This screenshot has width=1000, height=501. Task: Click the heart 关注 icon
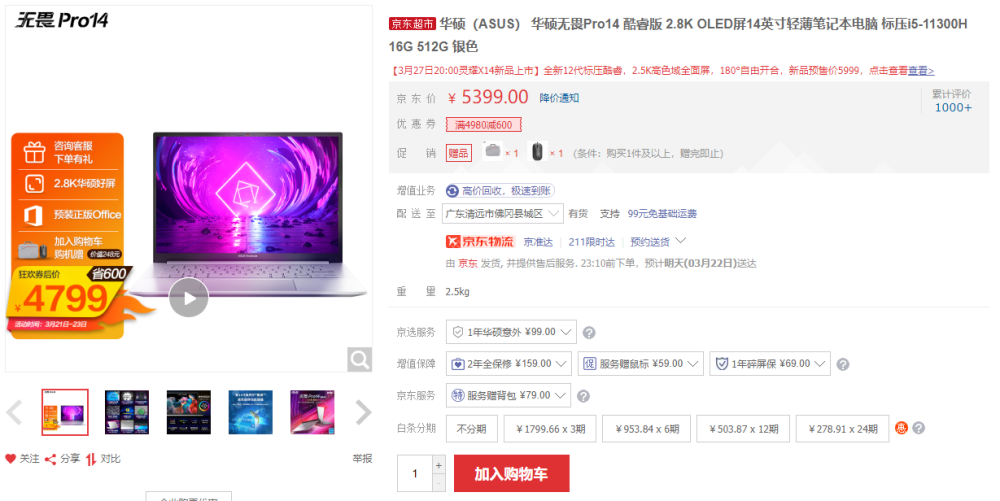click(10, 458)
